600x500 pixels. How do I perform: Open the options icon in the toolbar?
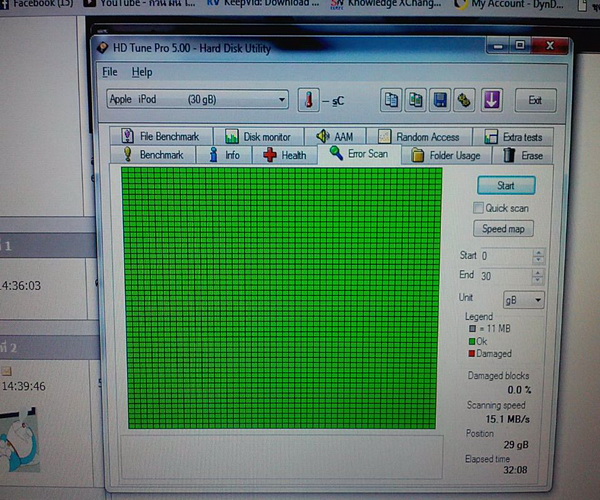(x=464, y=100)
